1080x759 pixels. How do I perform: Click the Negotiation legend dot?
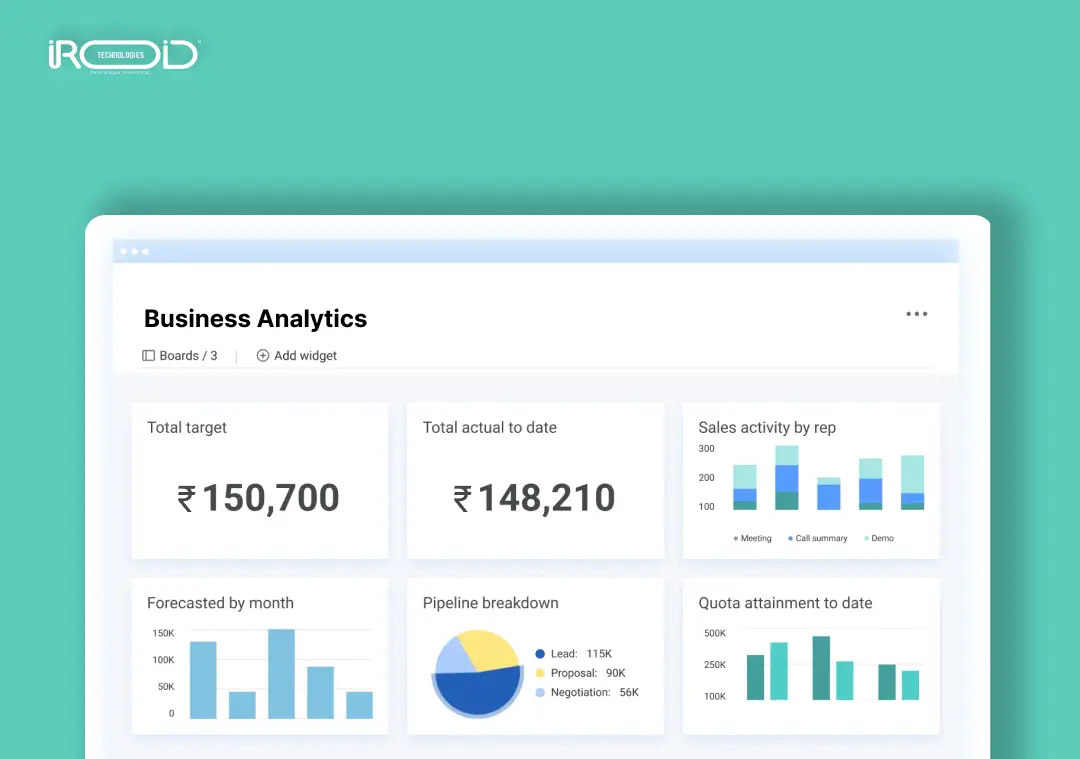[540, 692]
